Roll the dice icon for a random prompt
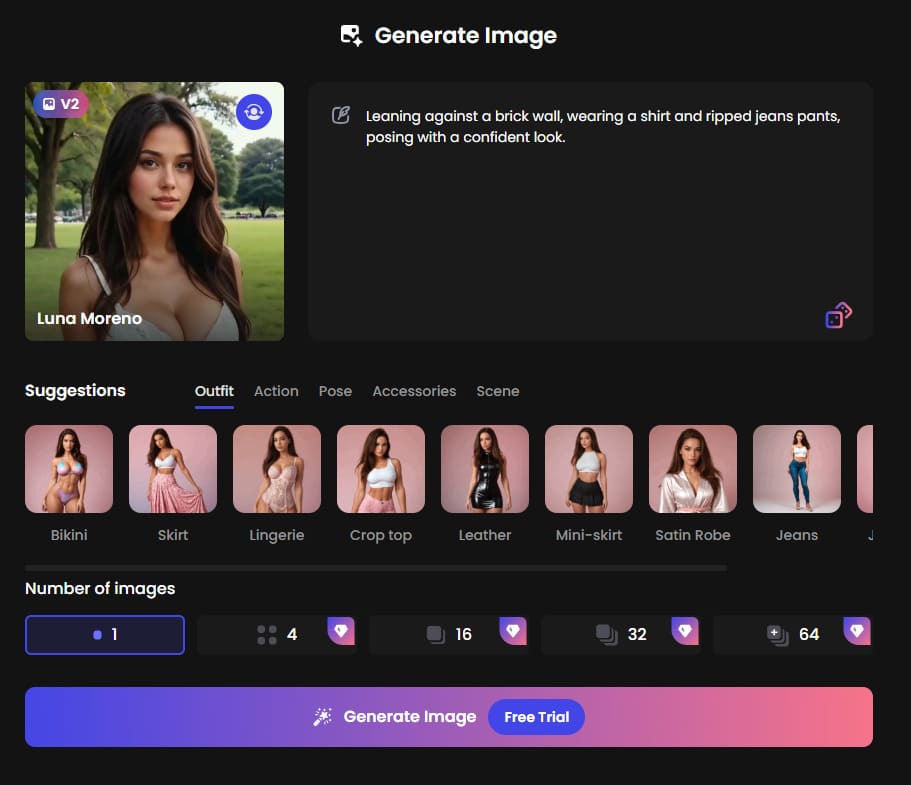 click(x=838, y=315)
